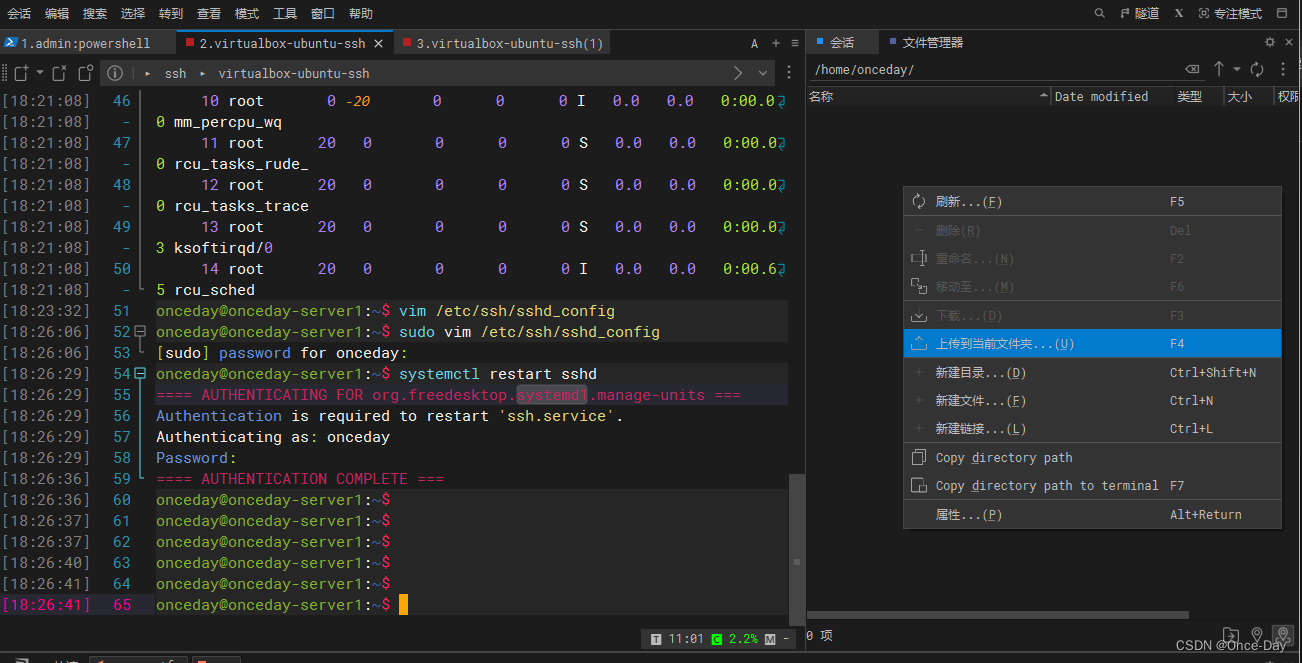This screenshot has width=1302, height=663.
Task: Open the 隧道 tunnel button
Action: tap(1139, 14)
